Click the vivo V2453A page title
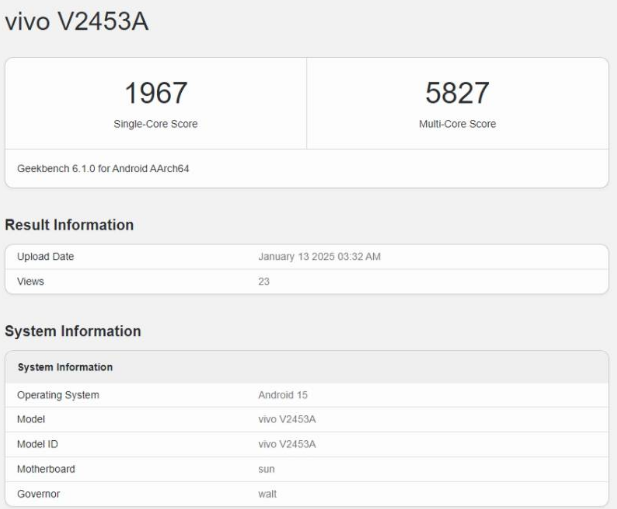617x509 pixels. pos(77,22)
